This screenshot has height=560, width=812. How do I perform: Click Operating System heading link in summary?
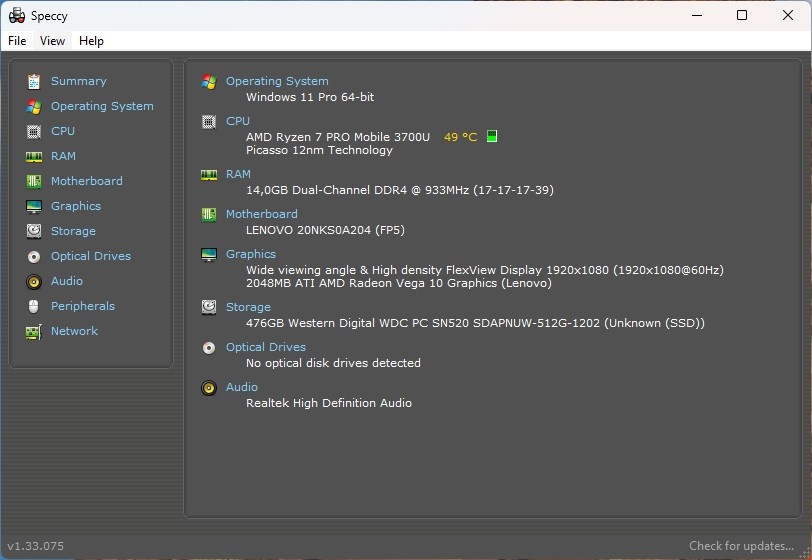pos(277,81)
